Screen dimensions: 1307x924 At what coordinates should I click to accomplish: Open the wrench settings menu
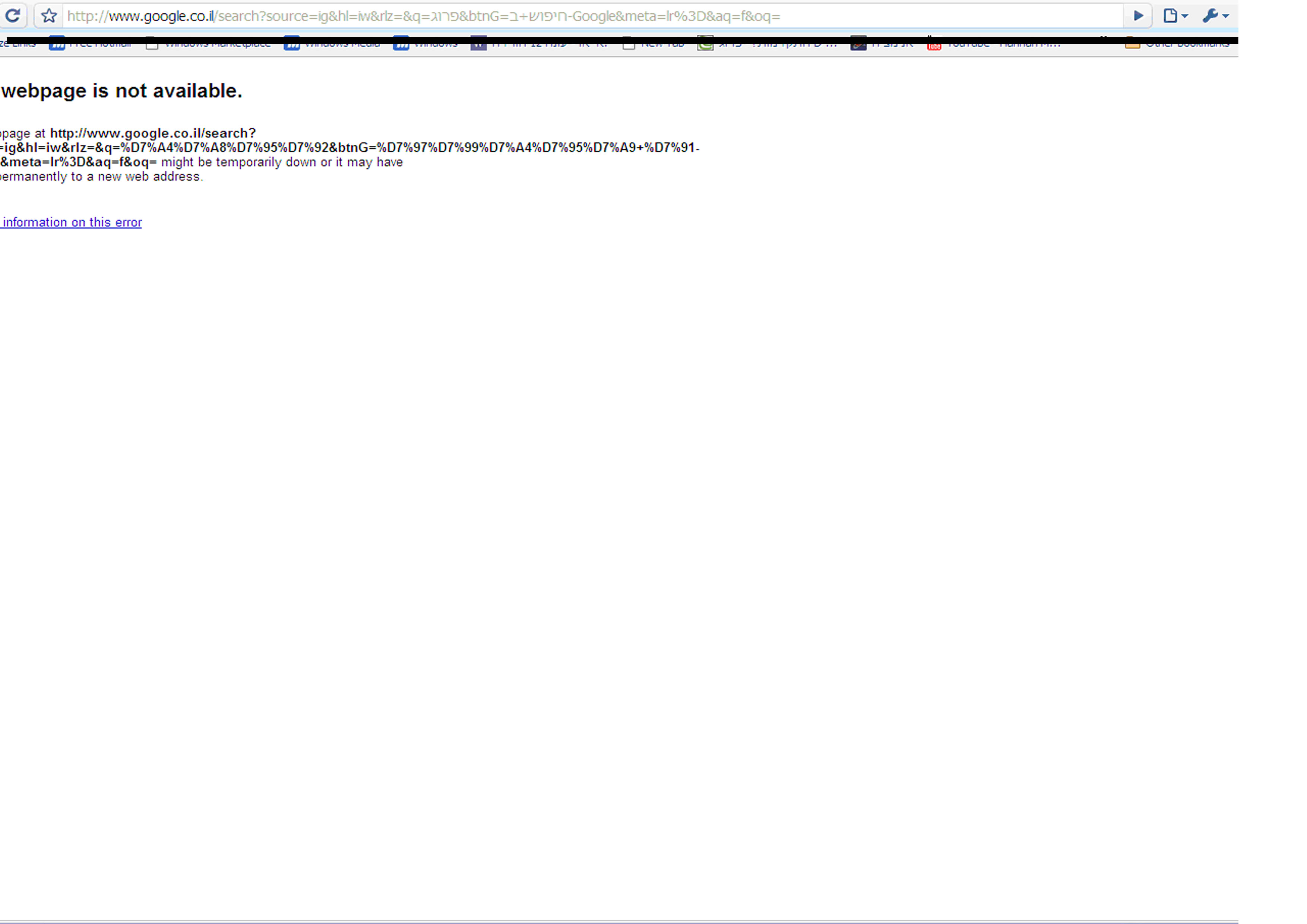1215,16
